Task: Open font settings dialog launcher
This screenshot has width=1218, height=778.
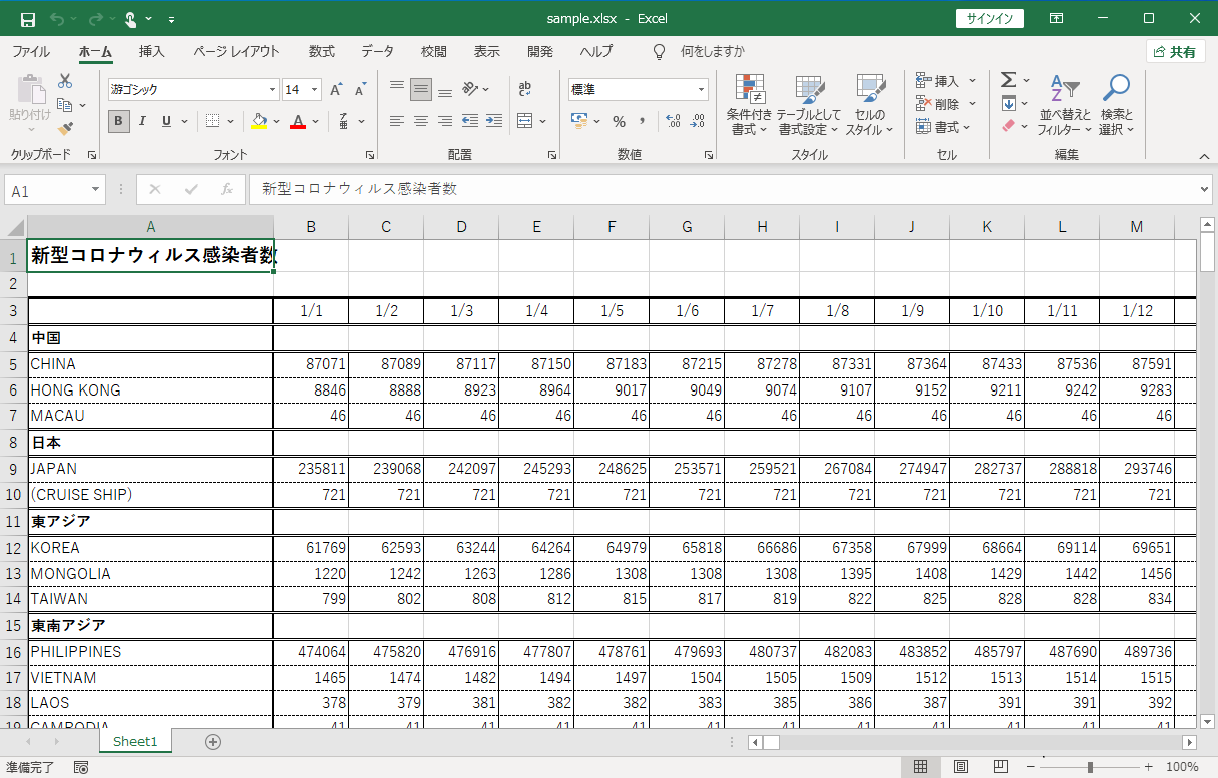Action: (370, 155)
